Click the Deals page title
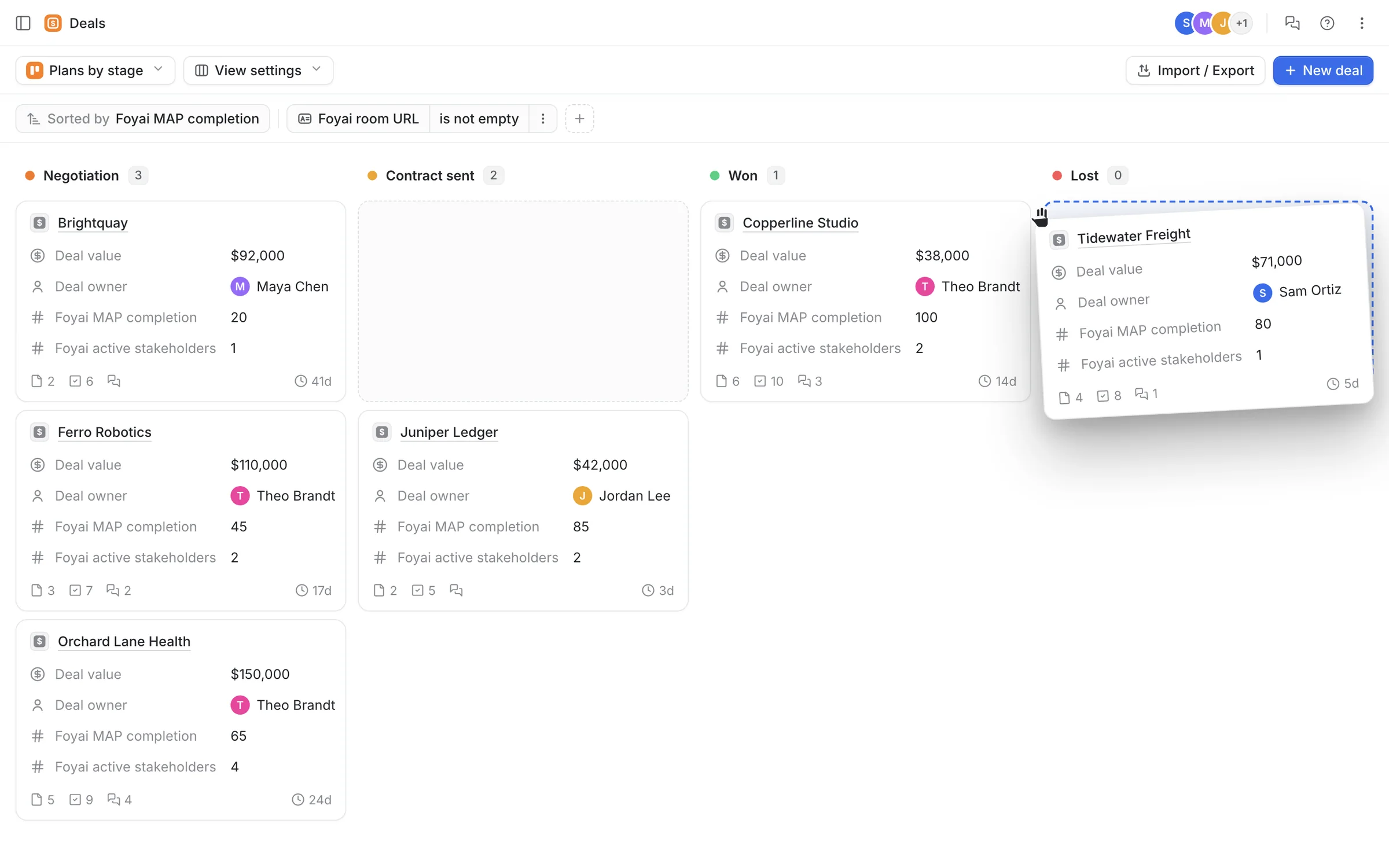1389x868 pixels. 87,23
